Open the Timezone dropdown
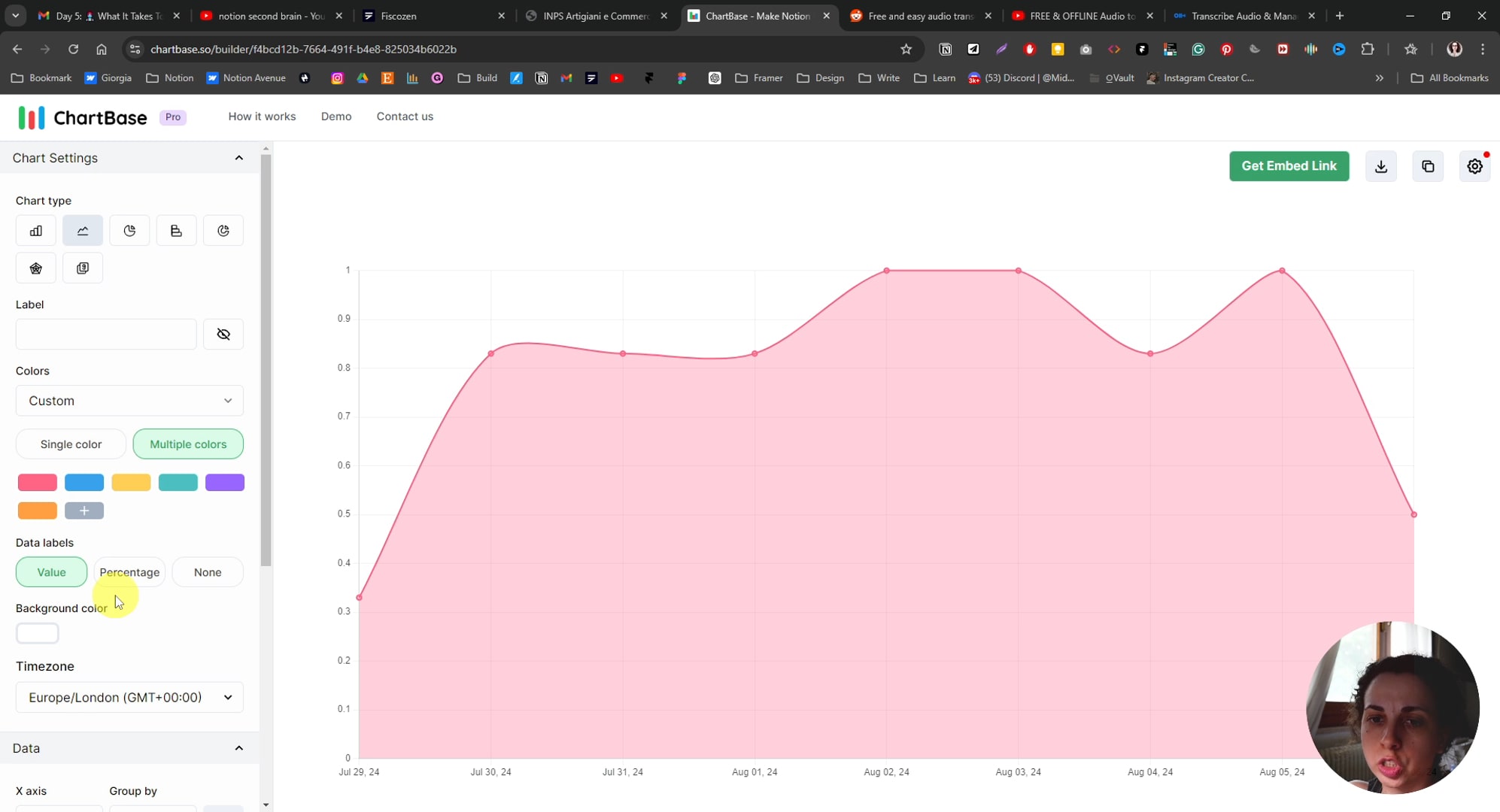This screenshot has height=812, width=1500. point(129,697)
